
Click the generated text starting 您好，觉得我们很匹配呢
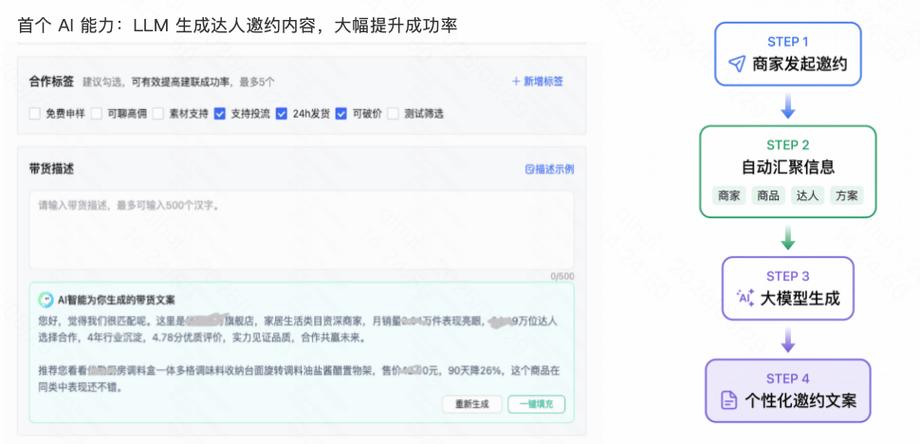297,330
